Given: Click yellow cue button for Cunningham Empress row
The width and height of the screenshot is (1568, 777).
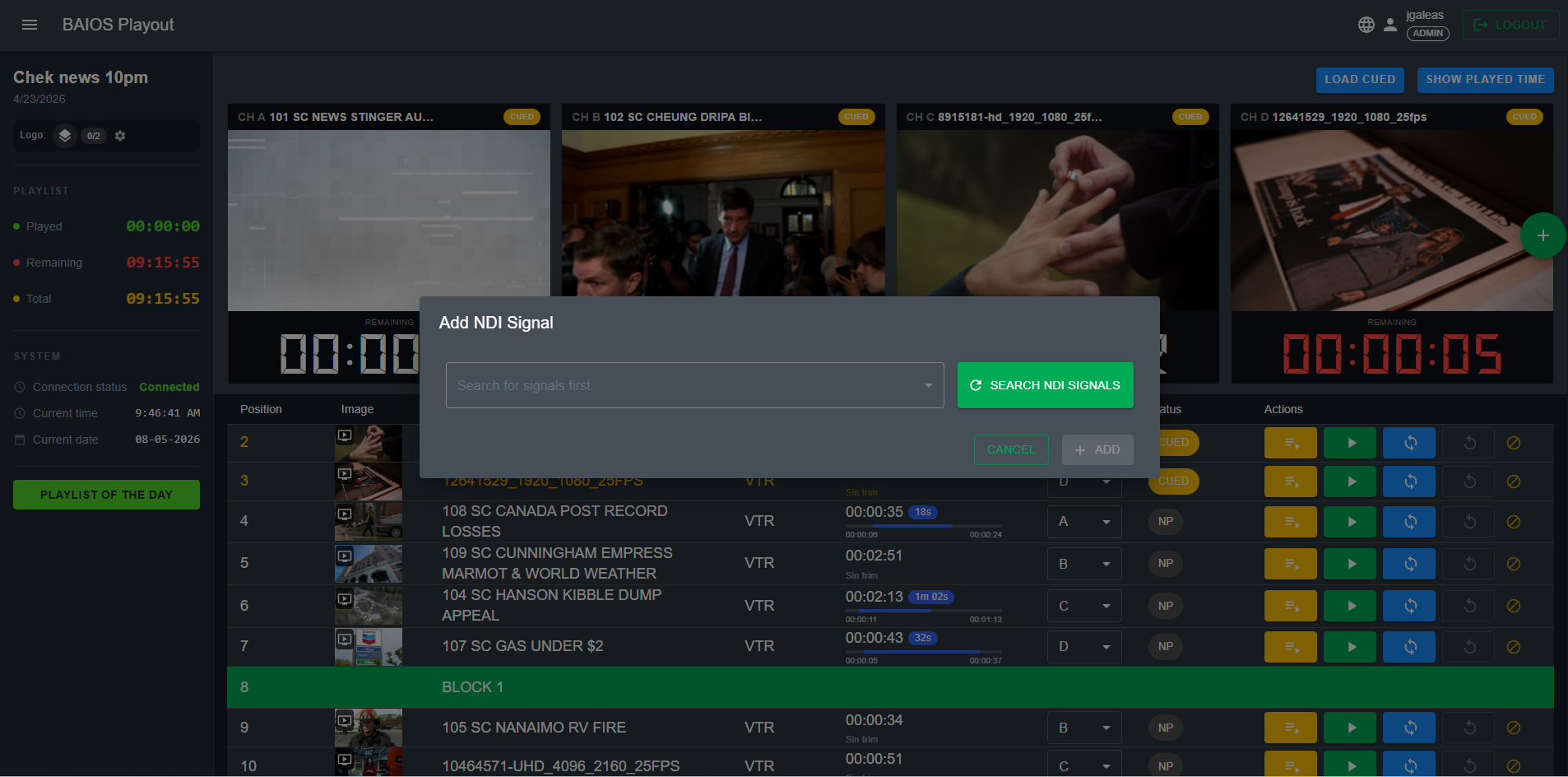Looking at the screenshot, I should coord(1291,564).
